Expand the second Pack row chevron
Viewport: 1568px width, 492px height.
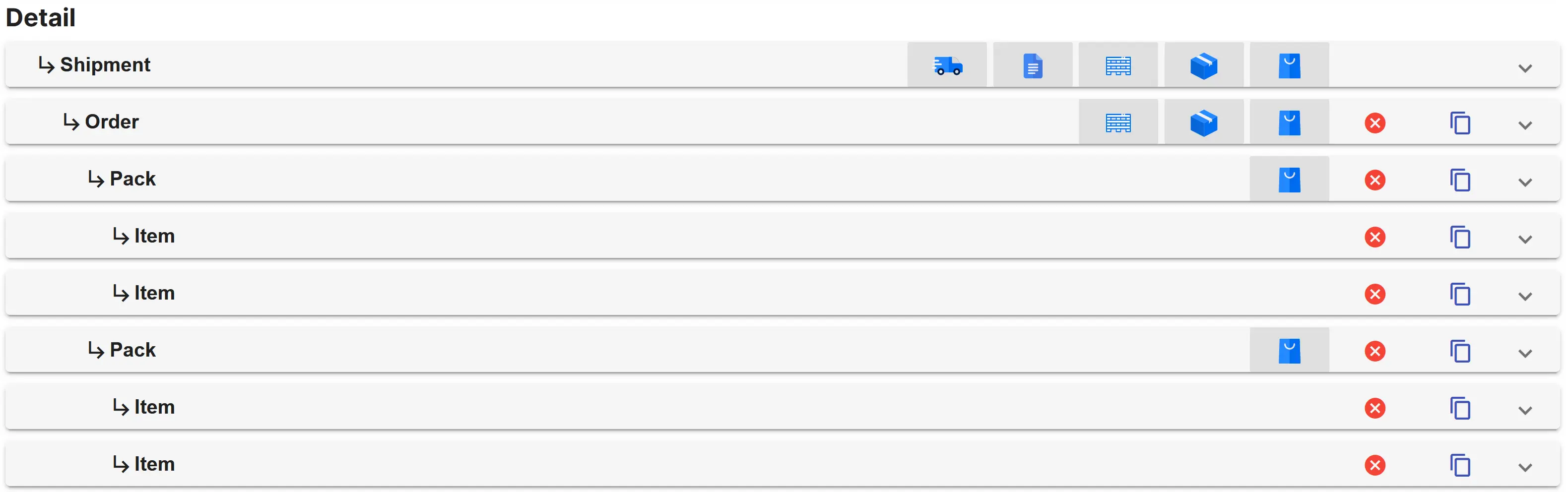click(x=1525, y=353)
